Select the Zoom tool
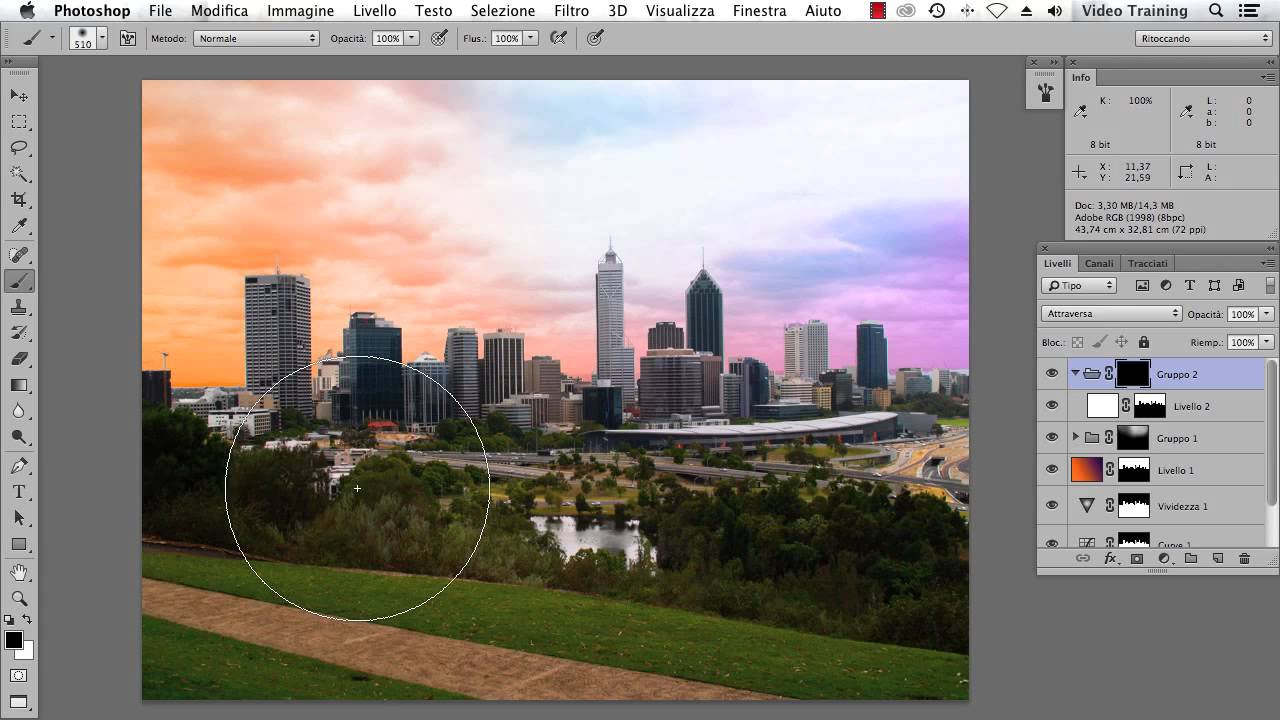 pos(19,598)
